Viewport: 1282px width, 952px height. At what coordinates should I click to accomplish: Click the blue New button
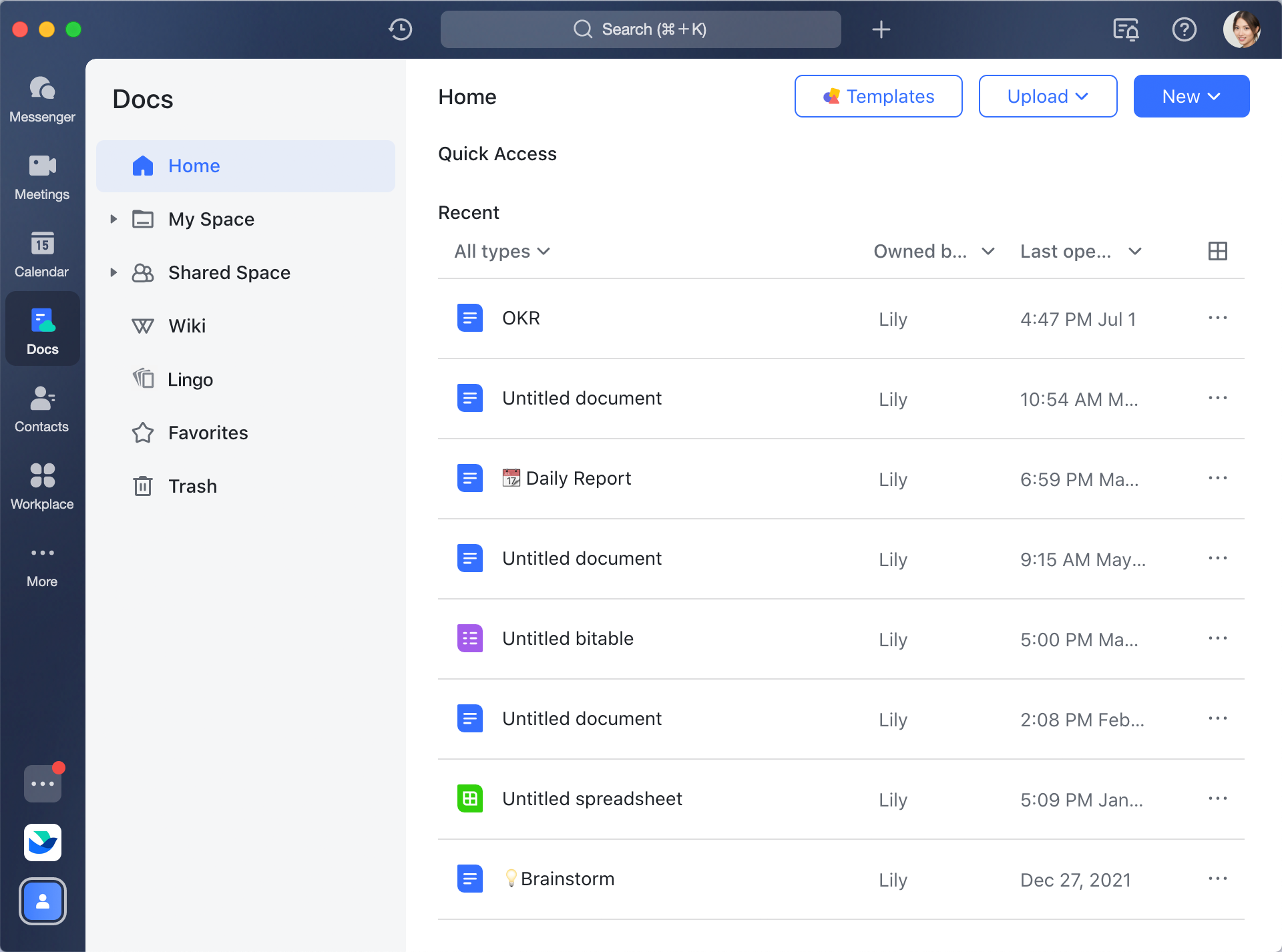click(1191, 96)
